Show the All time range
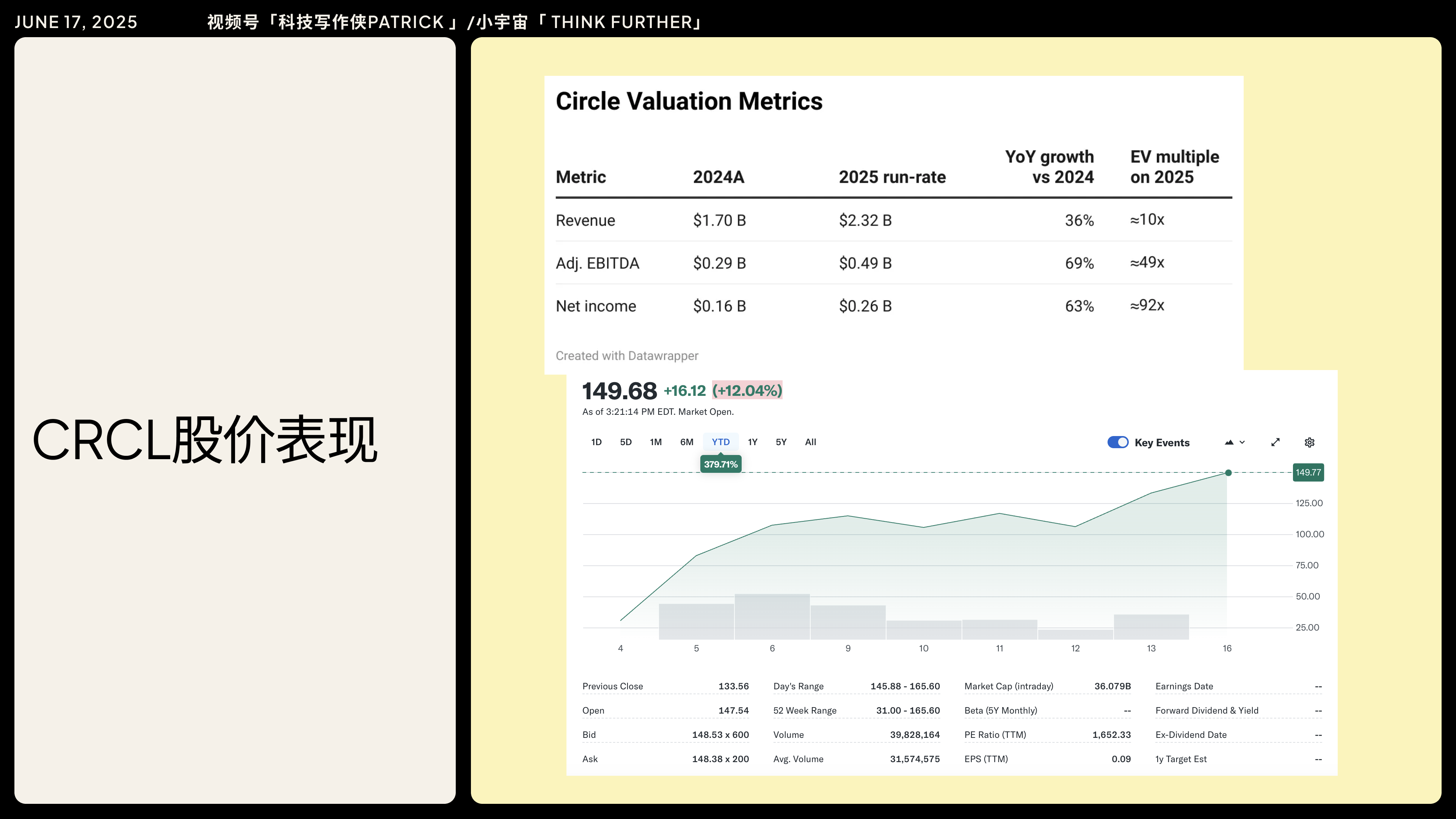Image resolution: width=1456 pixels, height=819 pixels. (811, 442)
